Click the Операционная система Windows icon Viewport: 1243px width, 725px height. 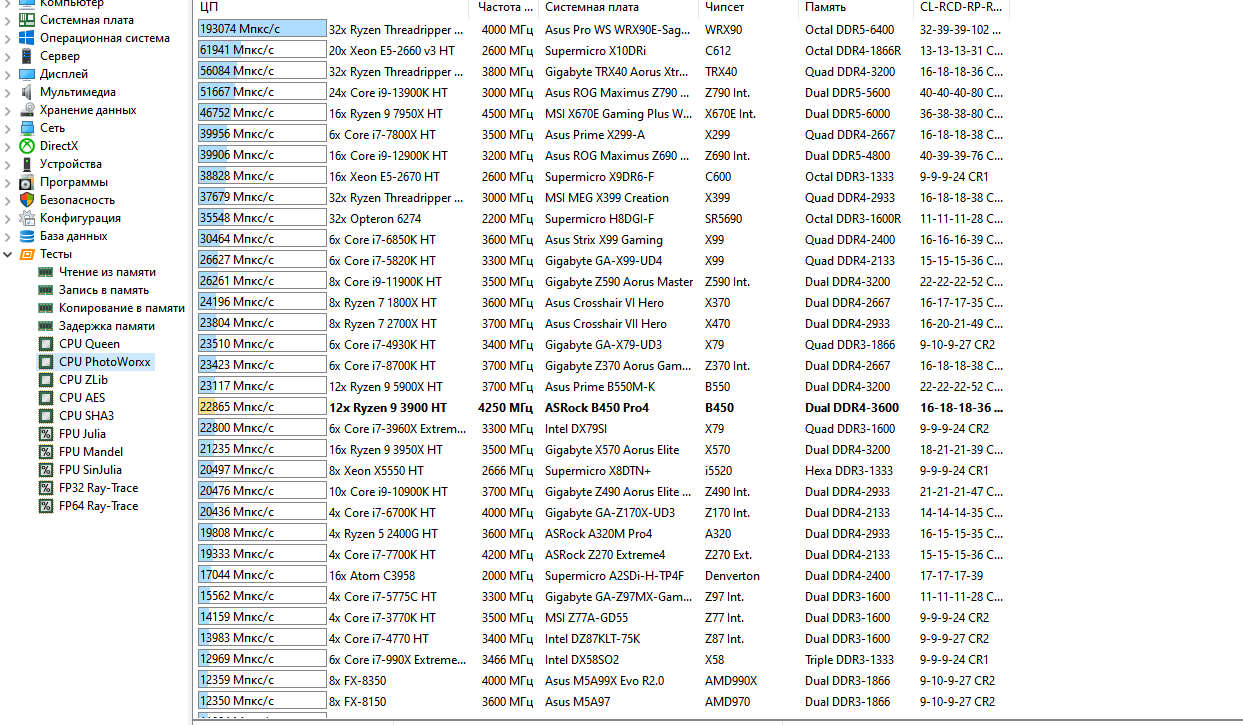coord(27,38)
